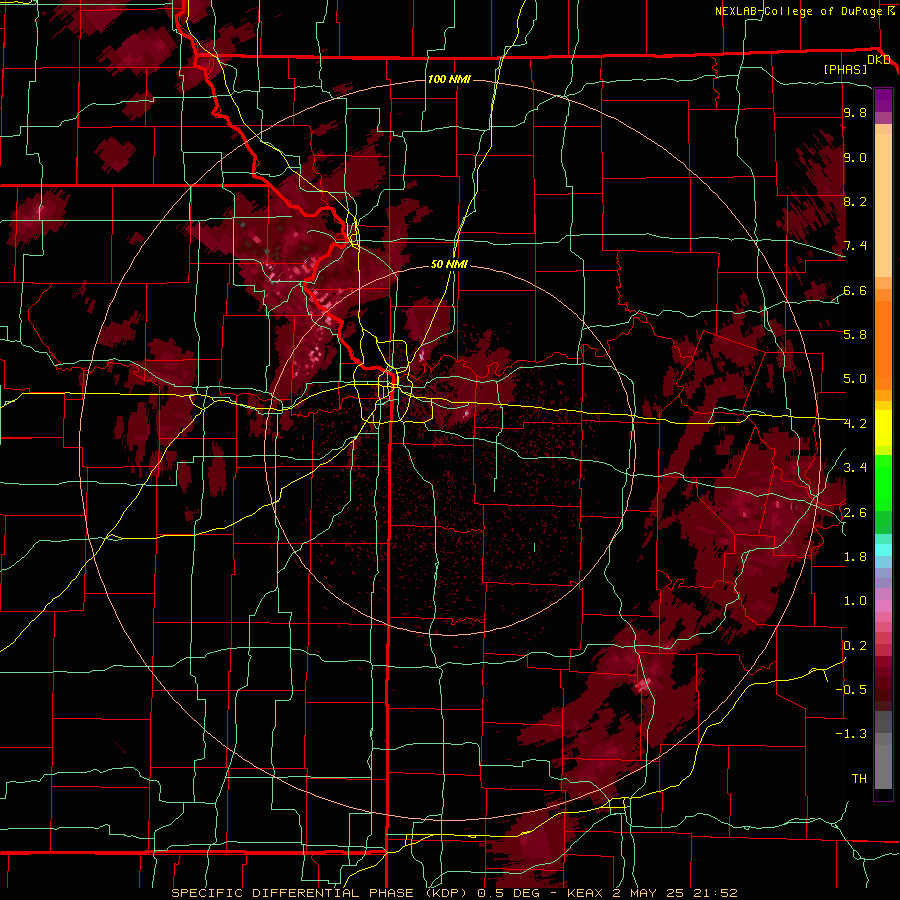Click the '3.4' legend value
The image size is (900, 900).
pyautogui.click(x=855, y=468)
